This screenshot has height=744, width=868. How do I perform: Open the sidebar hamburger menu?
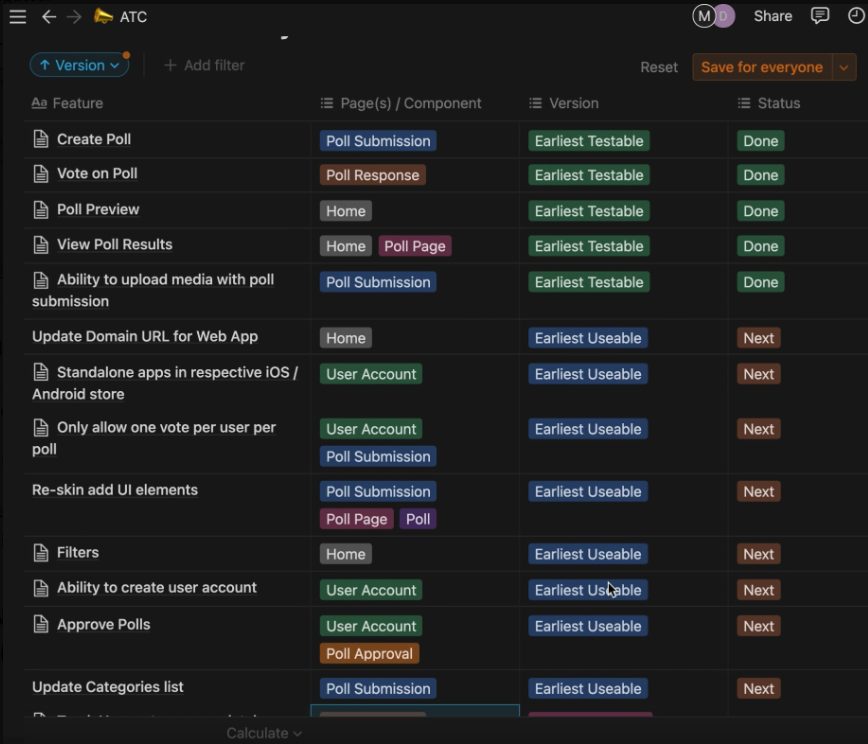[17, 16]
